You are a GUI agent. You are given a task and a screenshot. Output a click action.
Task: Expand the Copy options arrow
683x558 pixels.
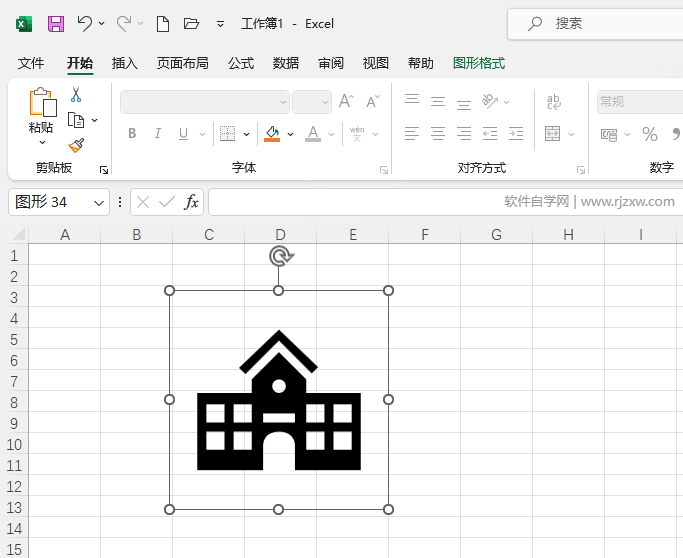pyautogui.click(x=95, y=120)
